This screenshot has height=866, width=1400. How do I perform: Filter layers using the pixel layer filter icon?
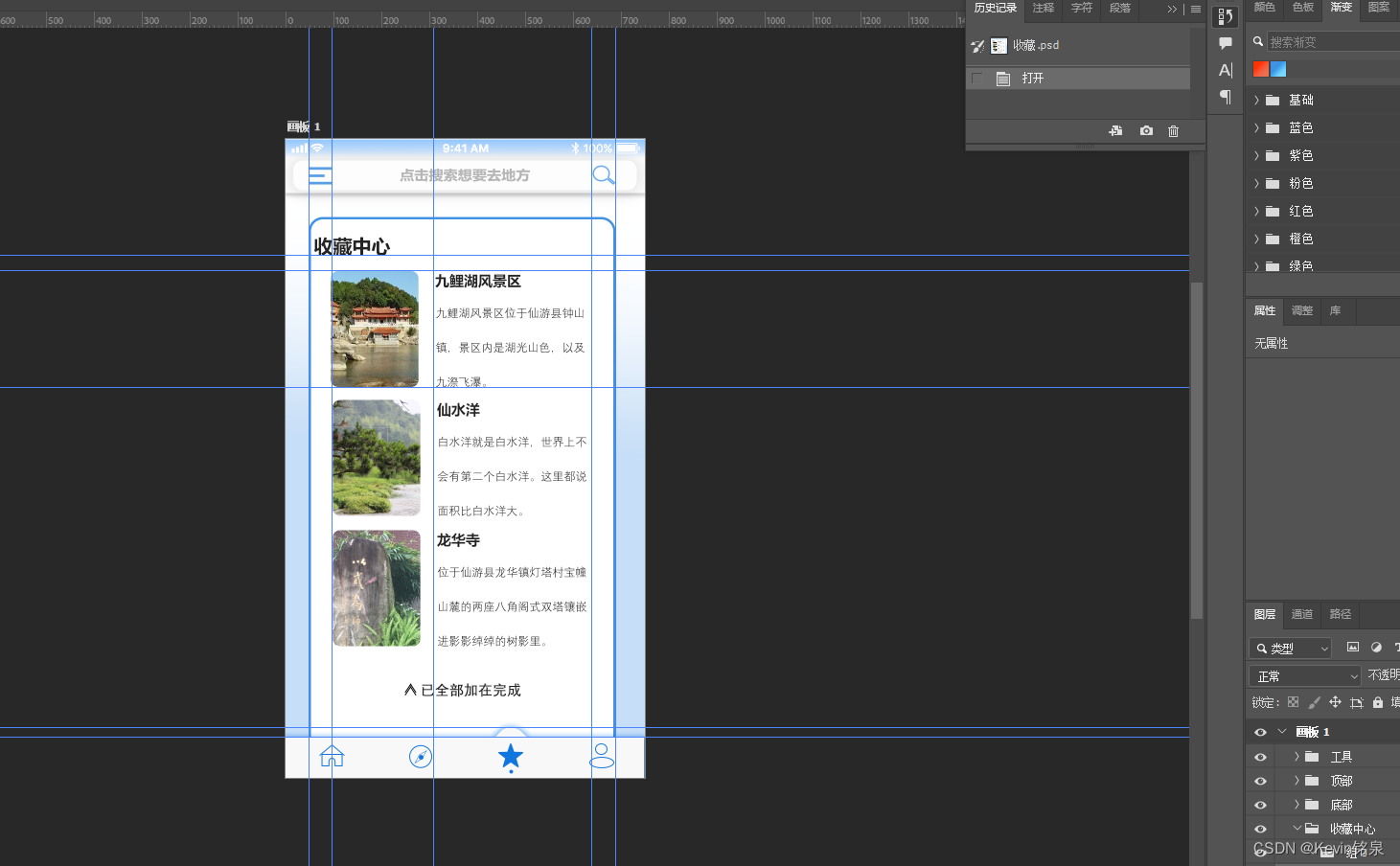point(1352,648)
